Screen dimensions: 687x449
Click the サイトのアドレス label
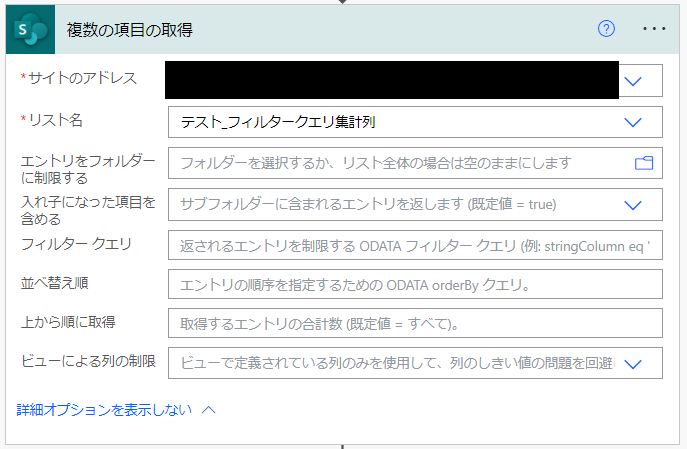[82, 78]
